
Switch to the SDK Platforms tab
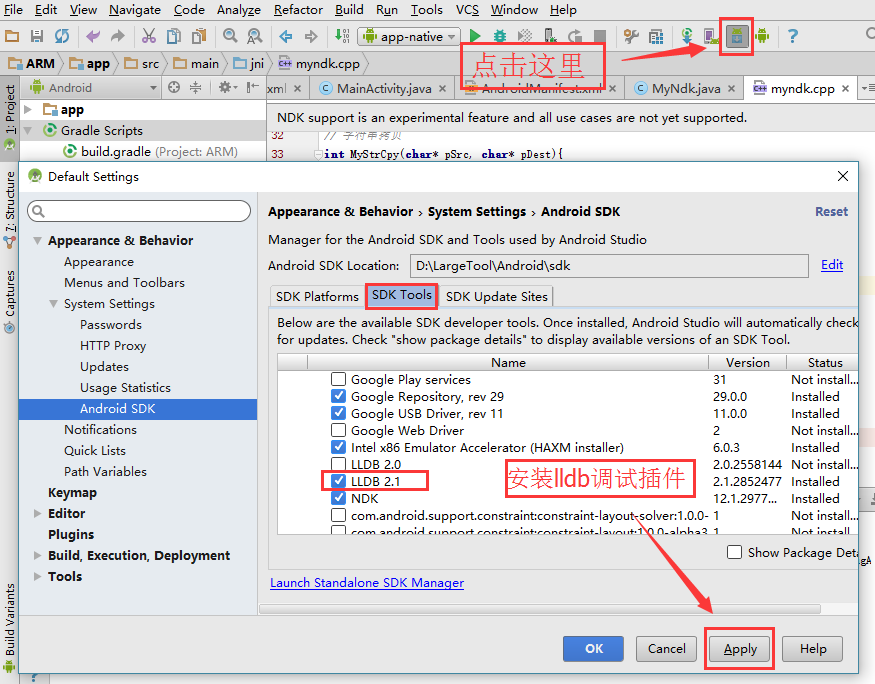pos(317,296)
